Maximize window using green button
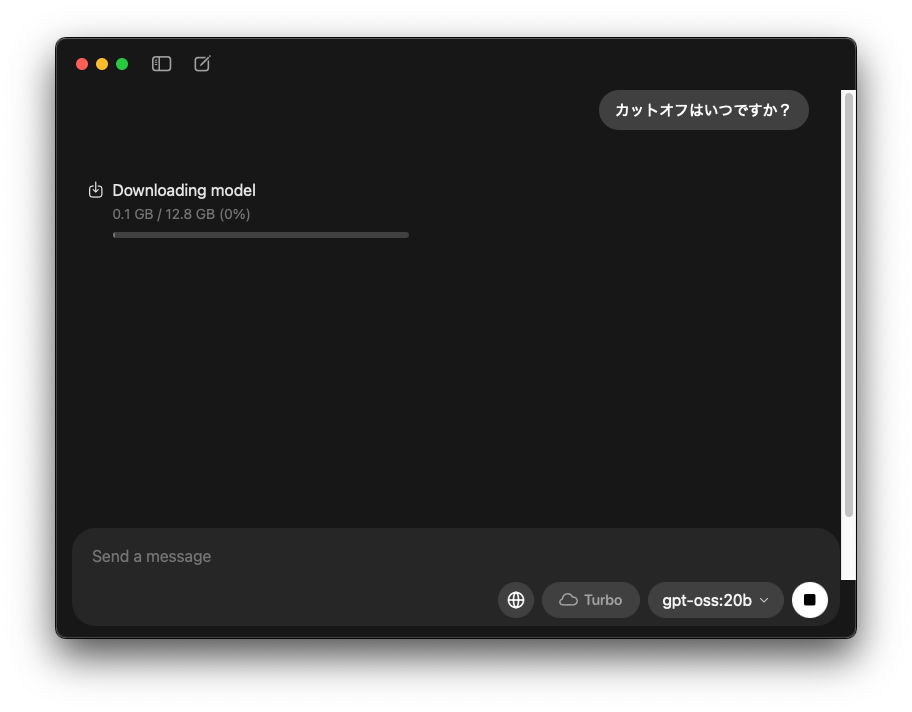Viewport: 912px width, 712px height. [122, 64]
